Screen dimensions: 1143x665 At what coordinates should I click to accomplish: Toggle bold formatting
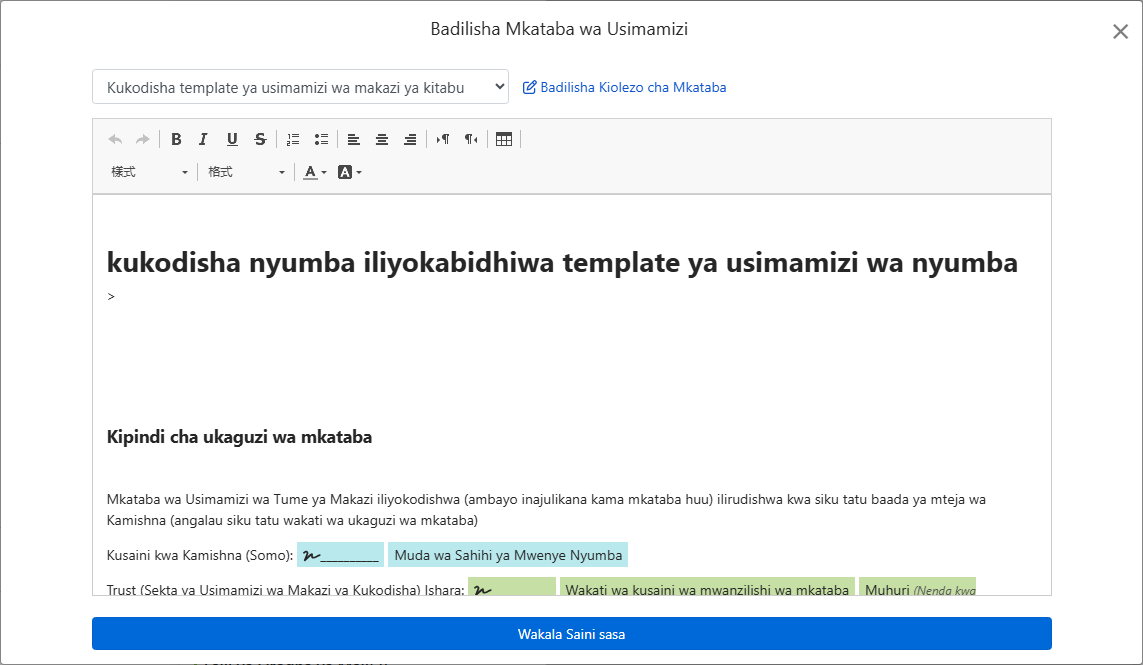pyautogui.click(x=176, y=139)
